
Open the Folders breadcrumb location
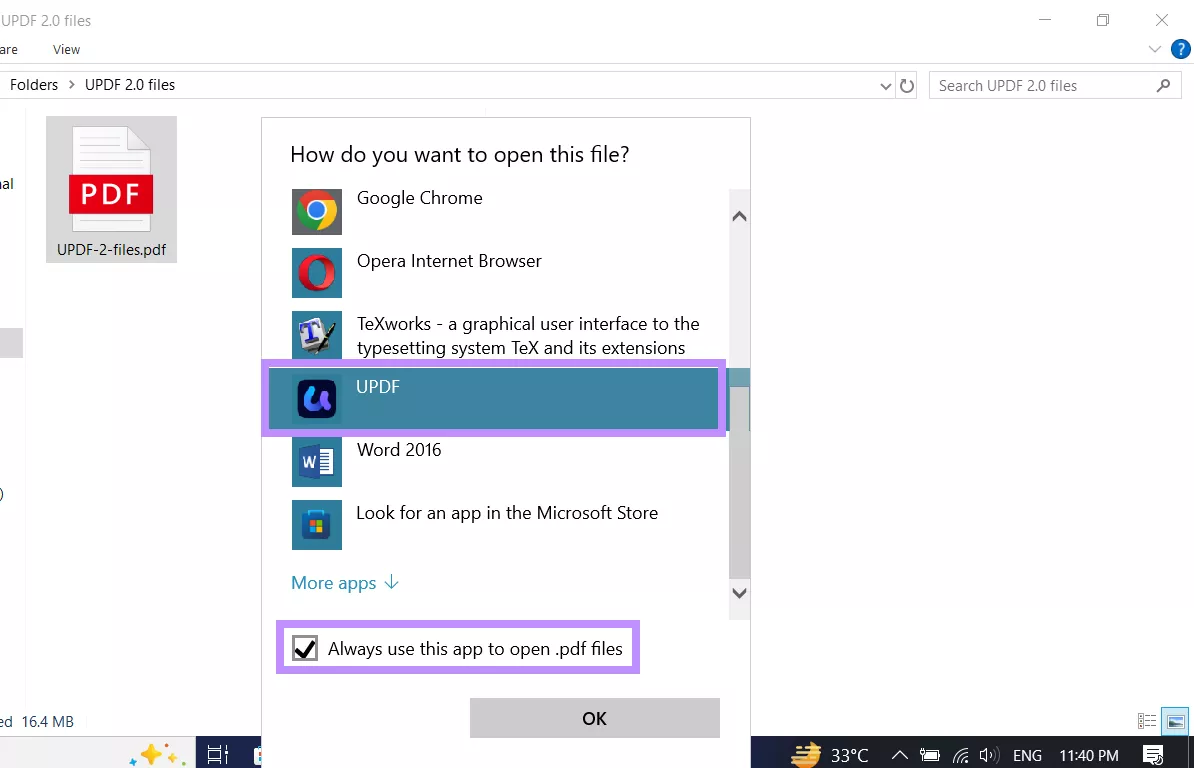pyautogui.click(x=34, y=84)
